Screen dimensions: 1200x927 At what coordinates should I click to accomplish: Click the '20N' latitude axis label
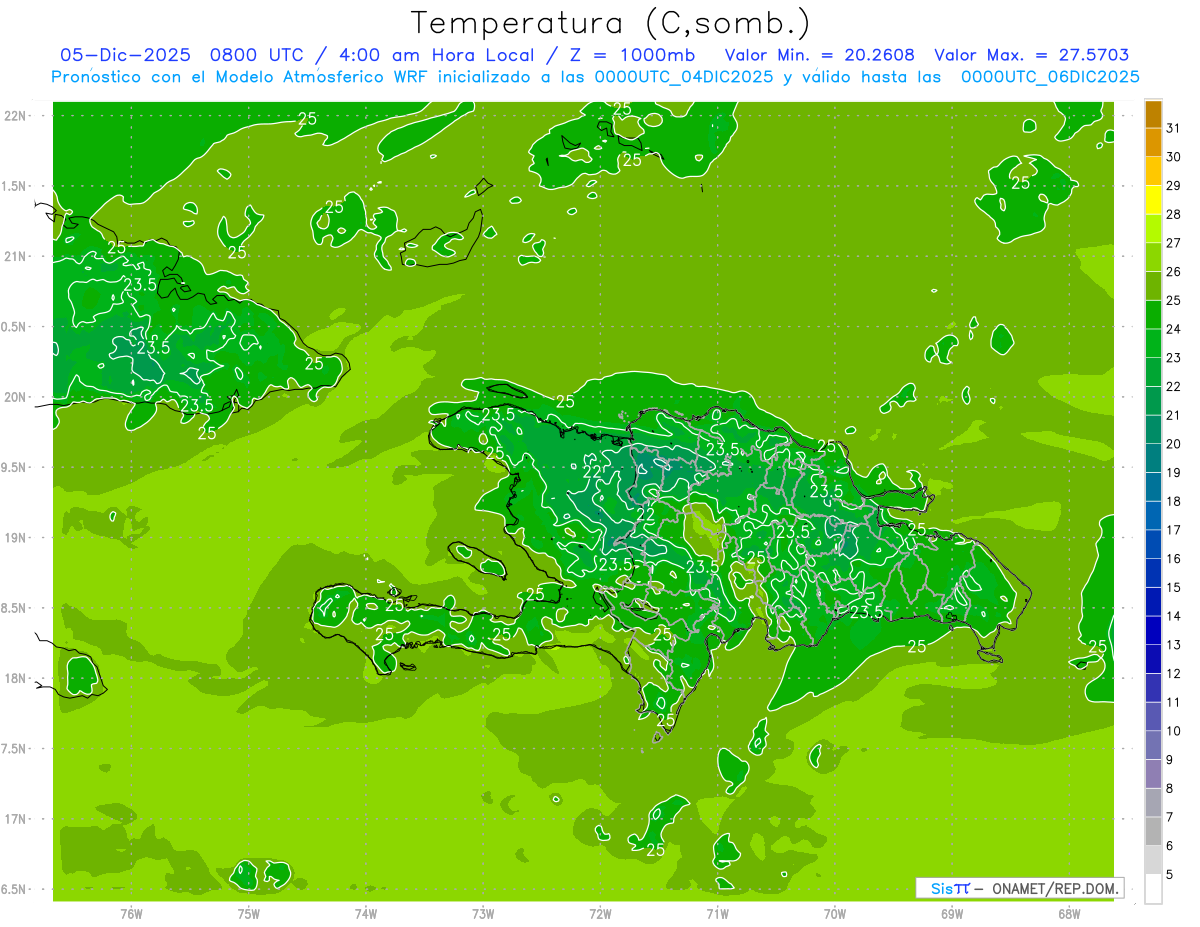coord(14,397)
